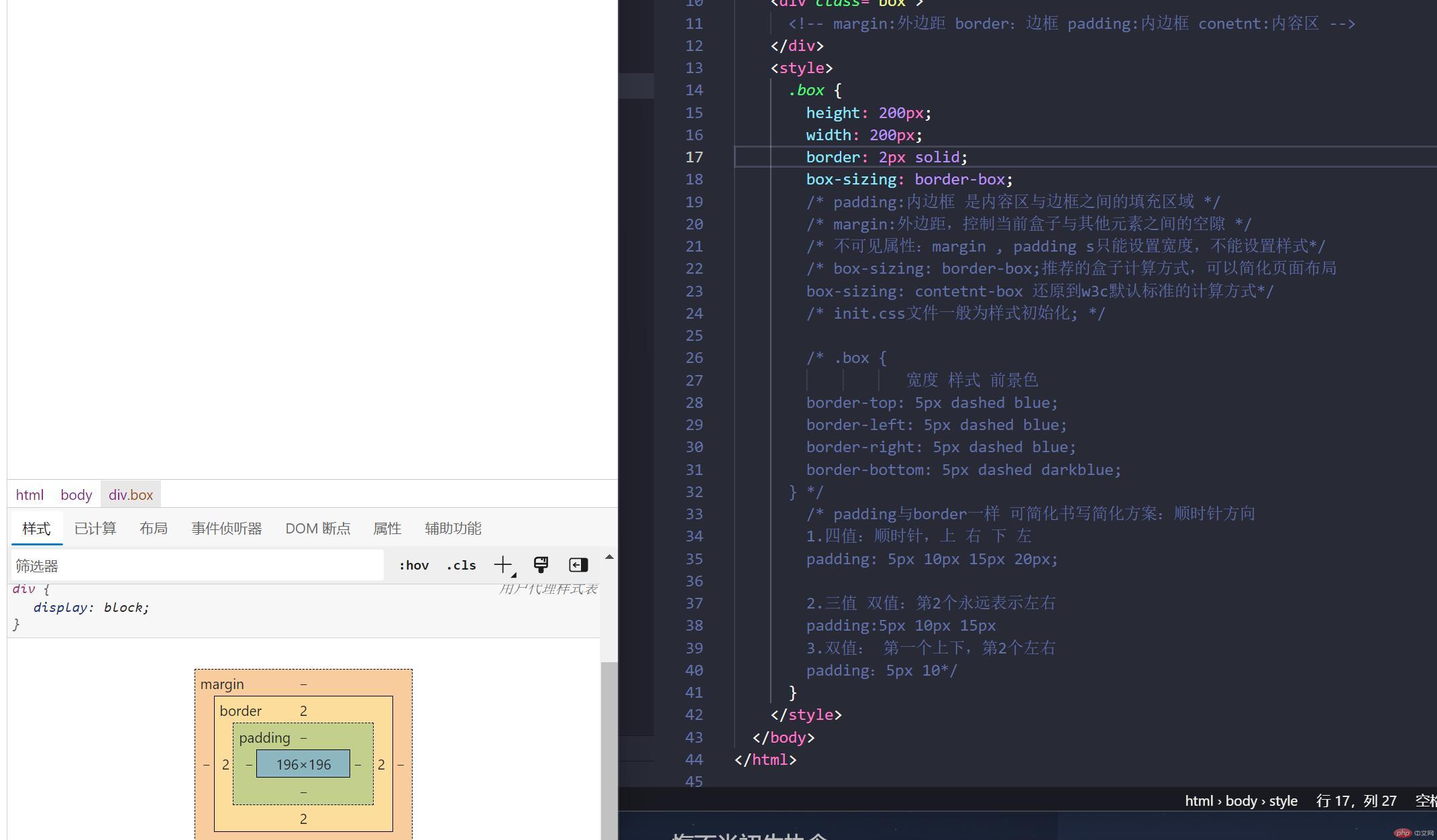Click the styles pane scrollbar up arrow
Viewport: 1437px width, 840px height.
[x=609, y=557]
